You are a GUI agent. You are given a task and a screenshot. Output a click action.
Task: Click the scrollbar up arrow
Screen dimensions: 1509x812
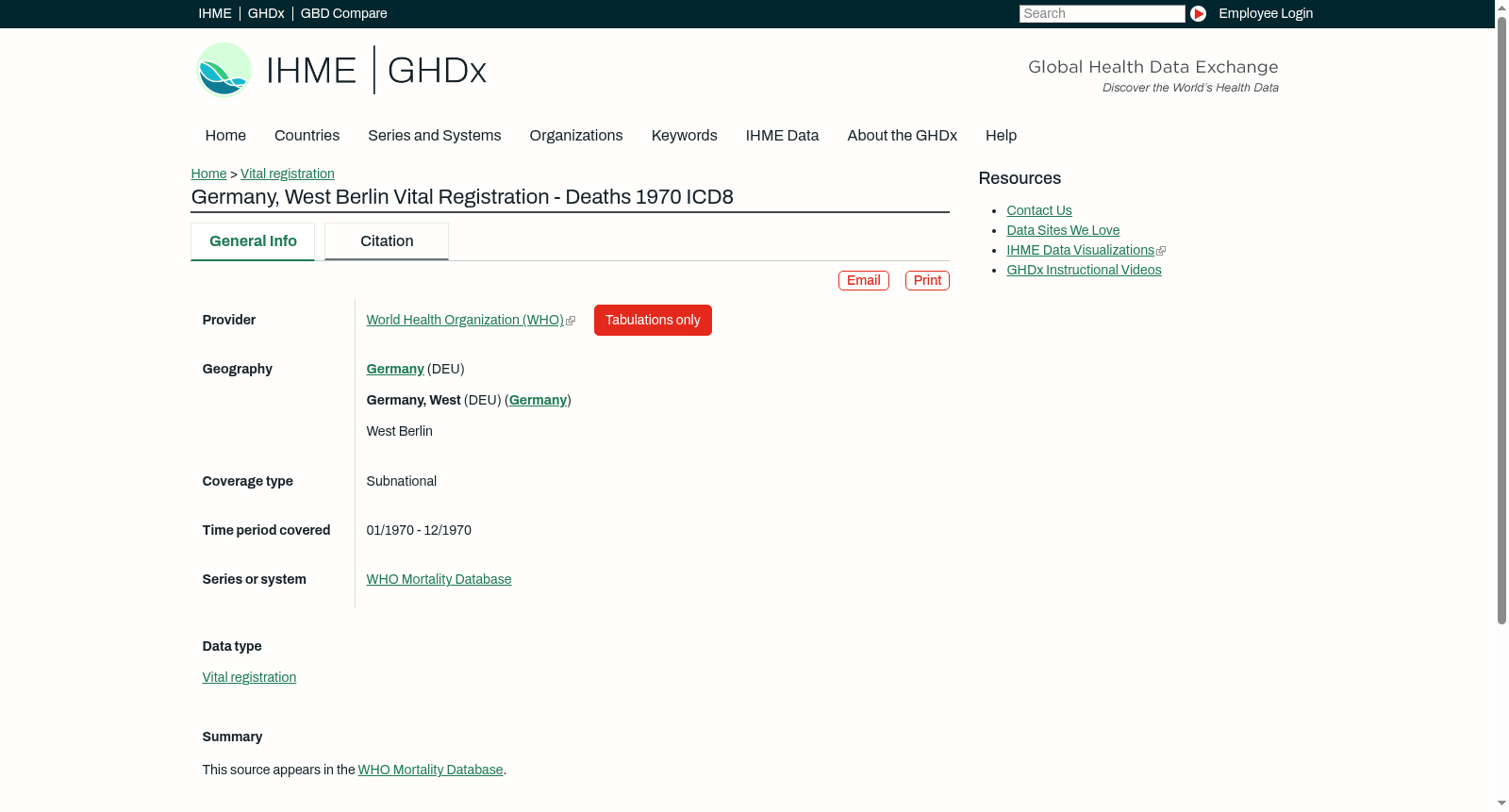[x=1501, y=8]
